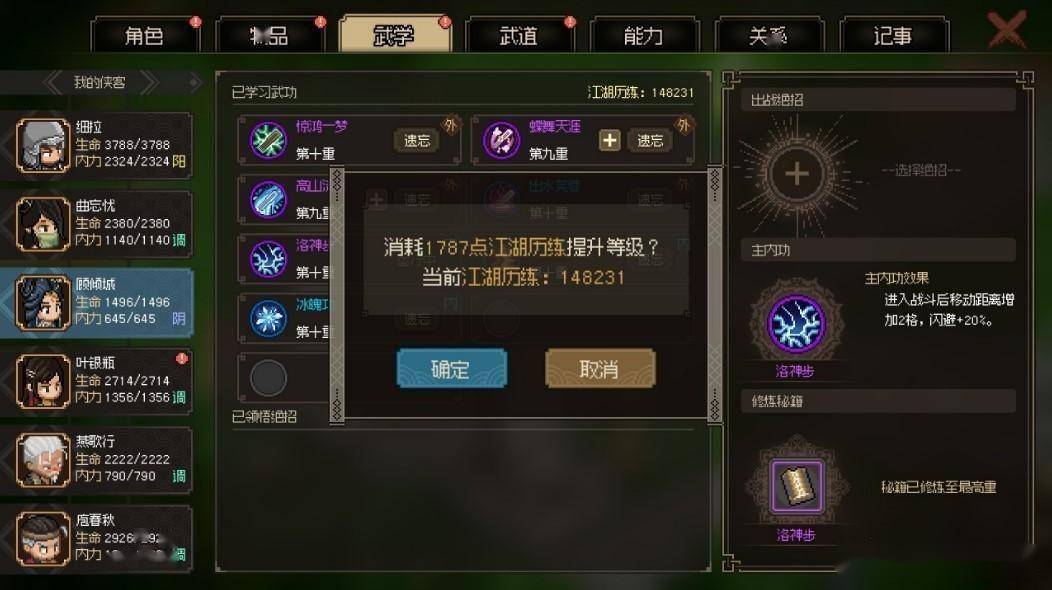This screenshot has height=590, width=1052.
Task: Click 遗忘 button for 蝶舞天涯
Action: [649, 140]
